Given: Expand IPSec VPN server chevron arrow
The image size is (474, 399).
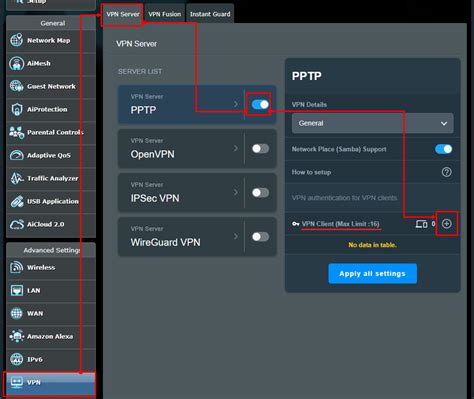Looking at the screenshot, I should tap(236, 192).
